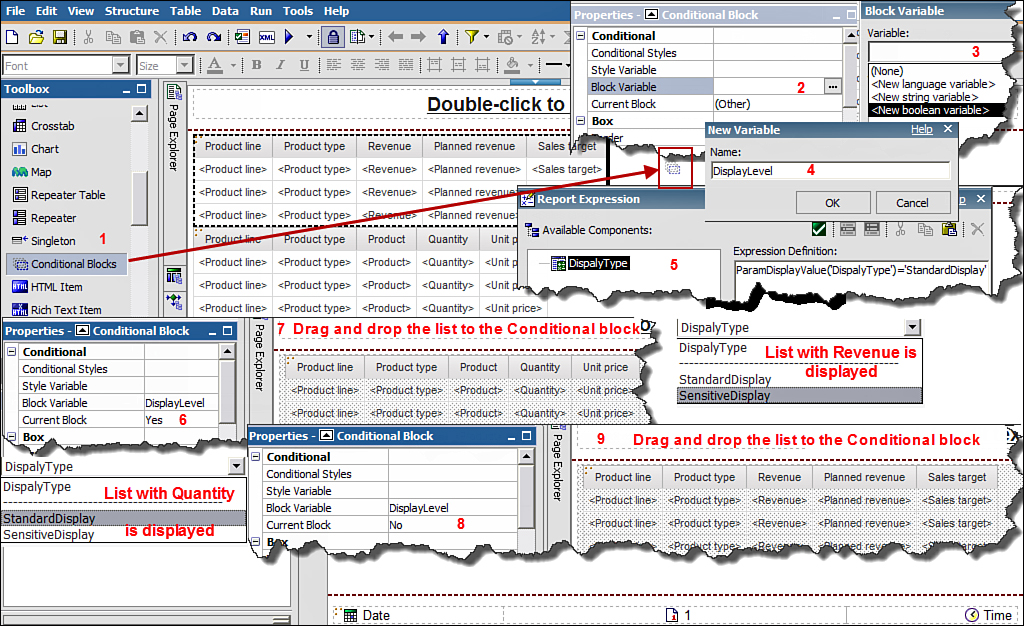
Task: Open the Table menu
Action: click(x=185, y=11)
